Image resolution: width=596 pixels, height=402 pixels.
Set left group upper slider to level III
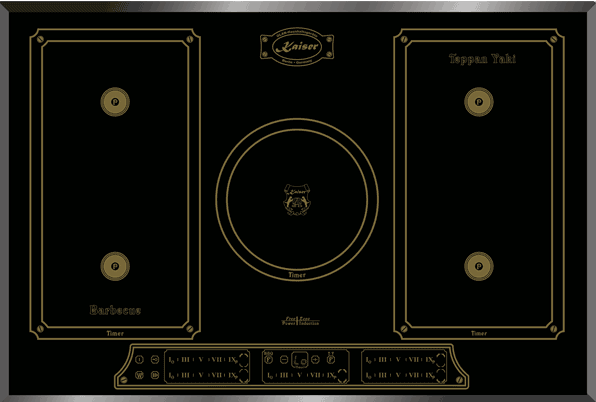[x=185, y=359]
